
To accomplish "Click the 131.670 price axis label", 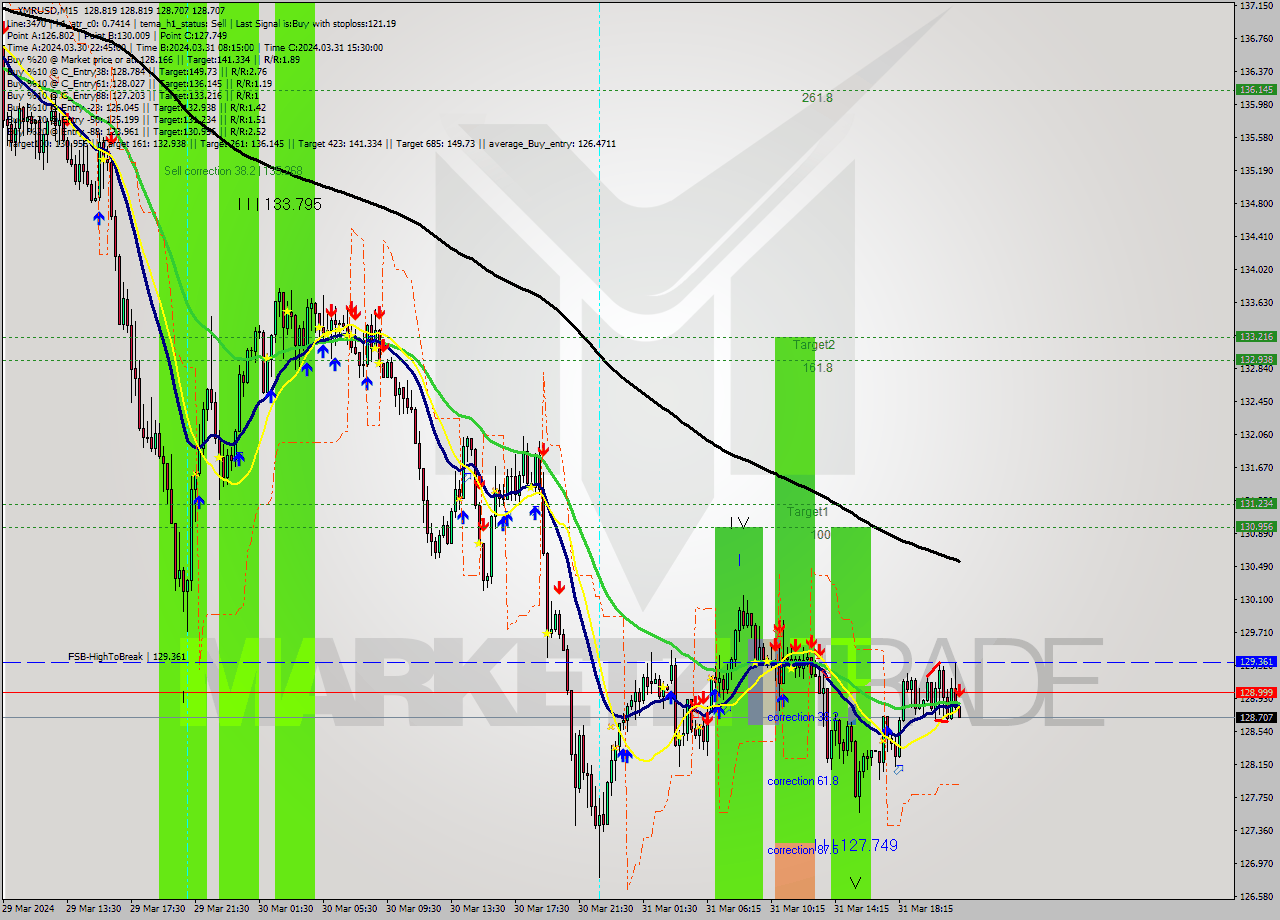I will click(x=1256, y=468).
